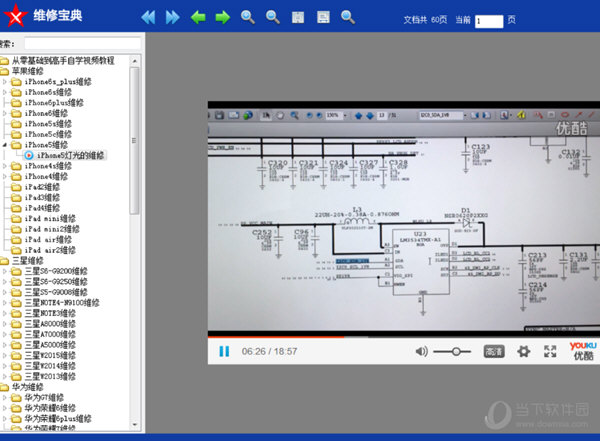This screenshot has width=600, height=441.
Task: Click the double-left rewind arrow in top toolbar
Action: coord(148,17)
